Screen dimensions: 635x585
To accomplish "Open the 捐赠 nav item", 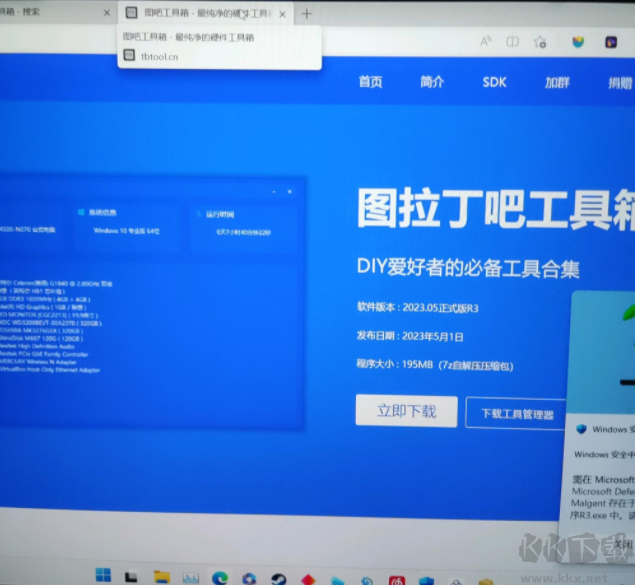I will 620,83.
